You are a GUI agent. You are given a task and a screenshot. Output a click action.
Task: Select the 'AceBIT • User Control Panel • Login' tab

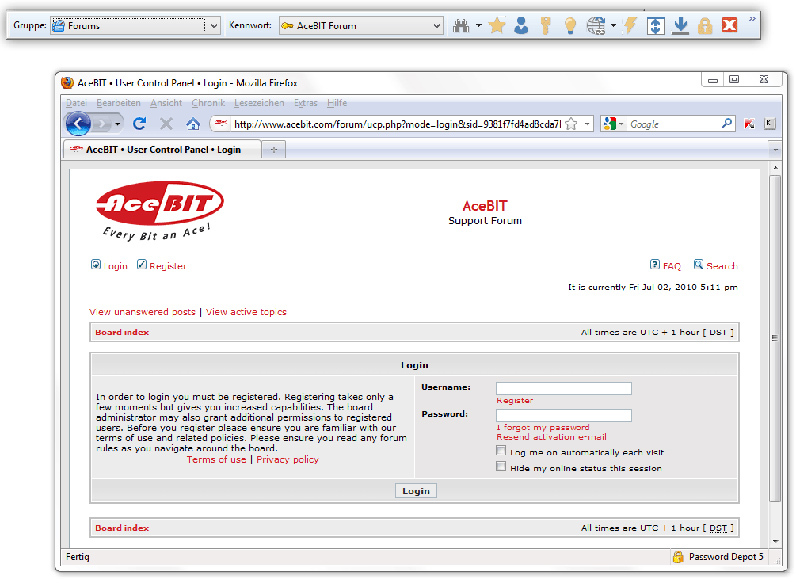(162, 149)
